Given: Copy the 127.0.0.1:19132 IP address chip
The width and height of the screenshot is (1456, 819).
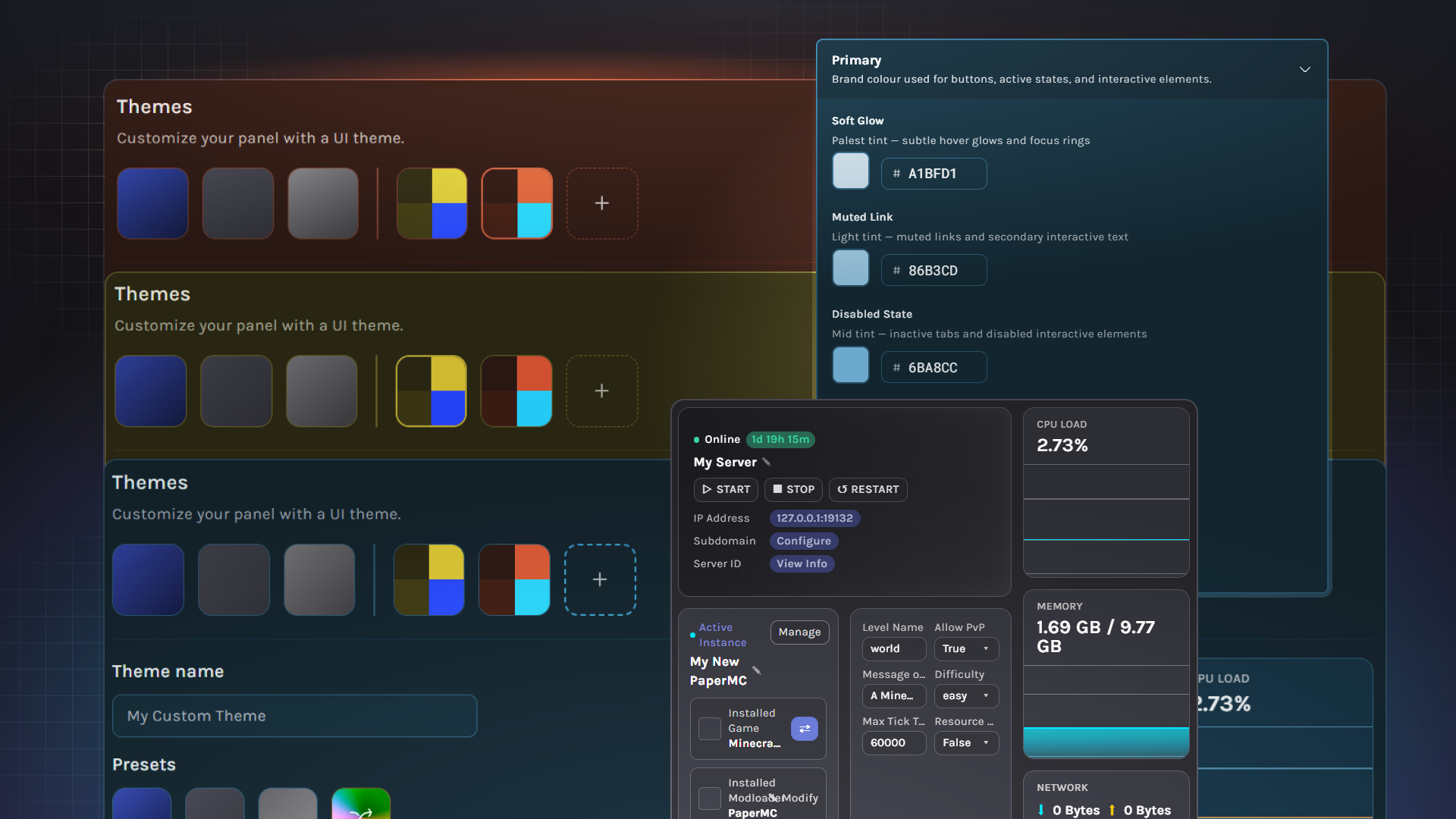Looking at the screenshot, I should [814, 519].
